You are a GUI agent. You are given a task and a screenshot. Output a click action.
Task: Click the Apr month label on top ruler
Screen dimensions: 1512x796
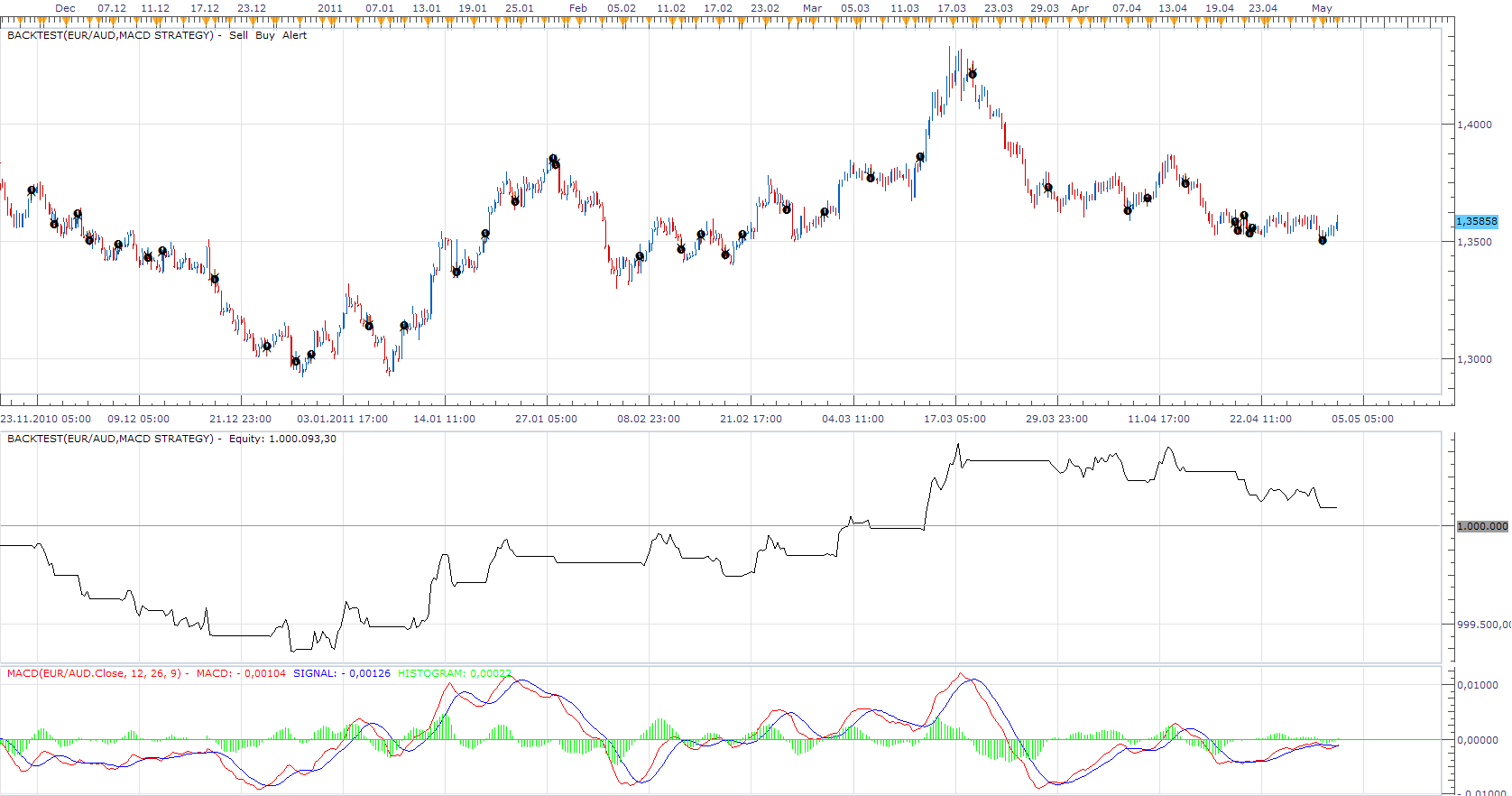tap(1080, 8)
